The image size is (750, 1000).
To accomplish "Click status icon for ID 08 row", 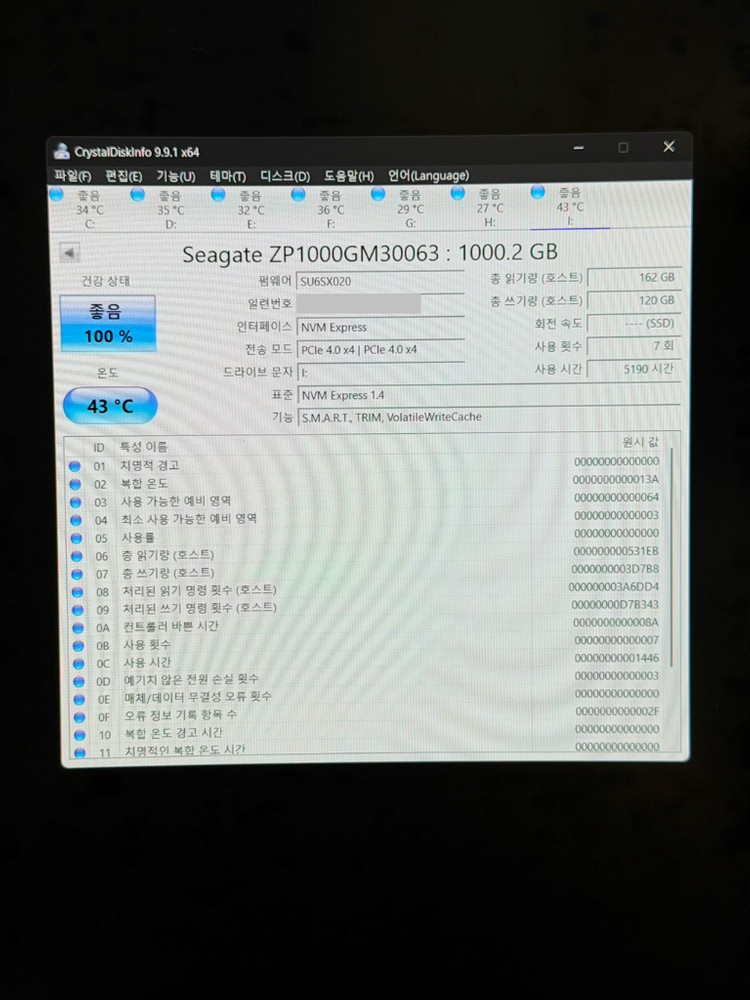I will (x=77, y=592).
